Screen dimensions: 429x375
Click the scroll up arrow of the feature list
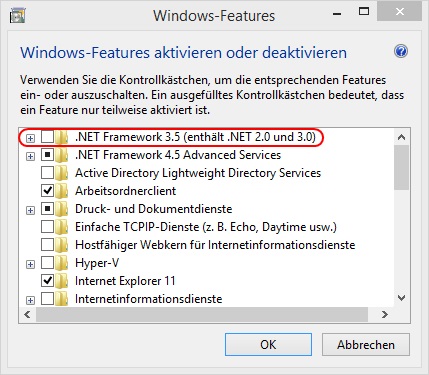pyautogui.click(x=402, y=137)
